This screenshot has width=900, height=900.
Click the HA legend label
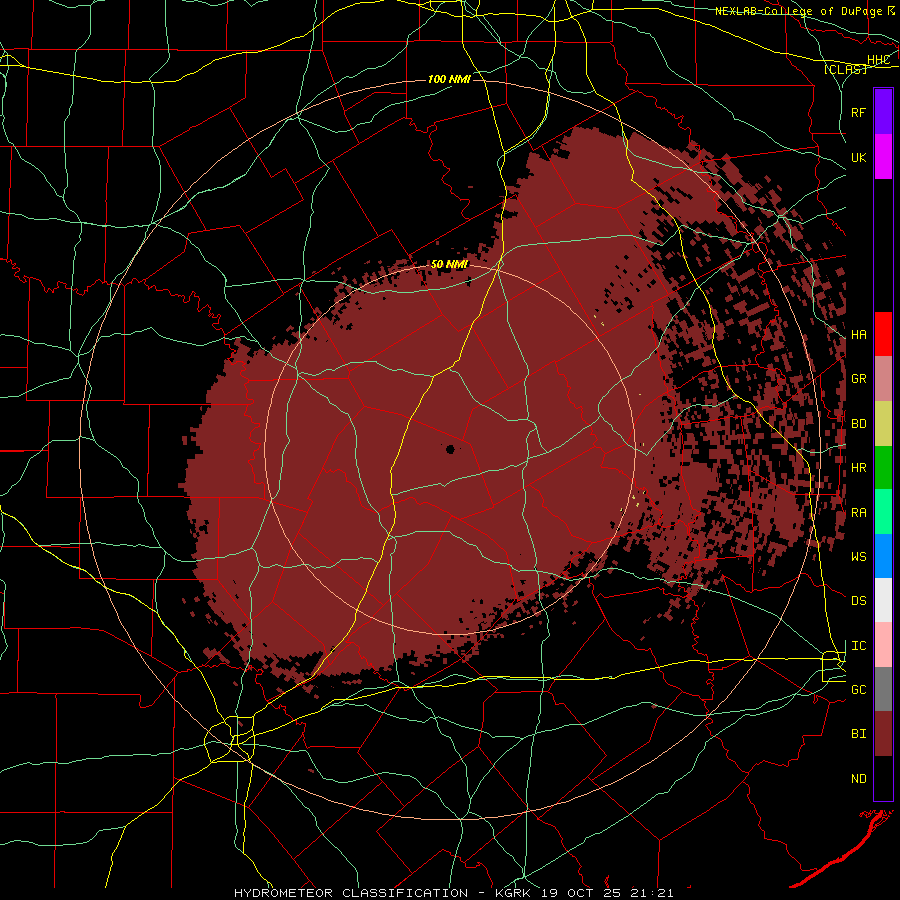click(858, 335)
